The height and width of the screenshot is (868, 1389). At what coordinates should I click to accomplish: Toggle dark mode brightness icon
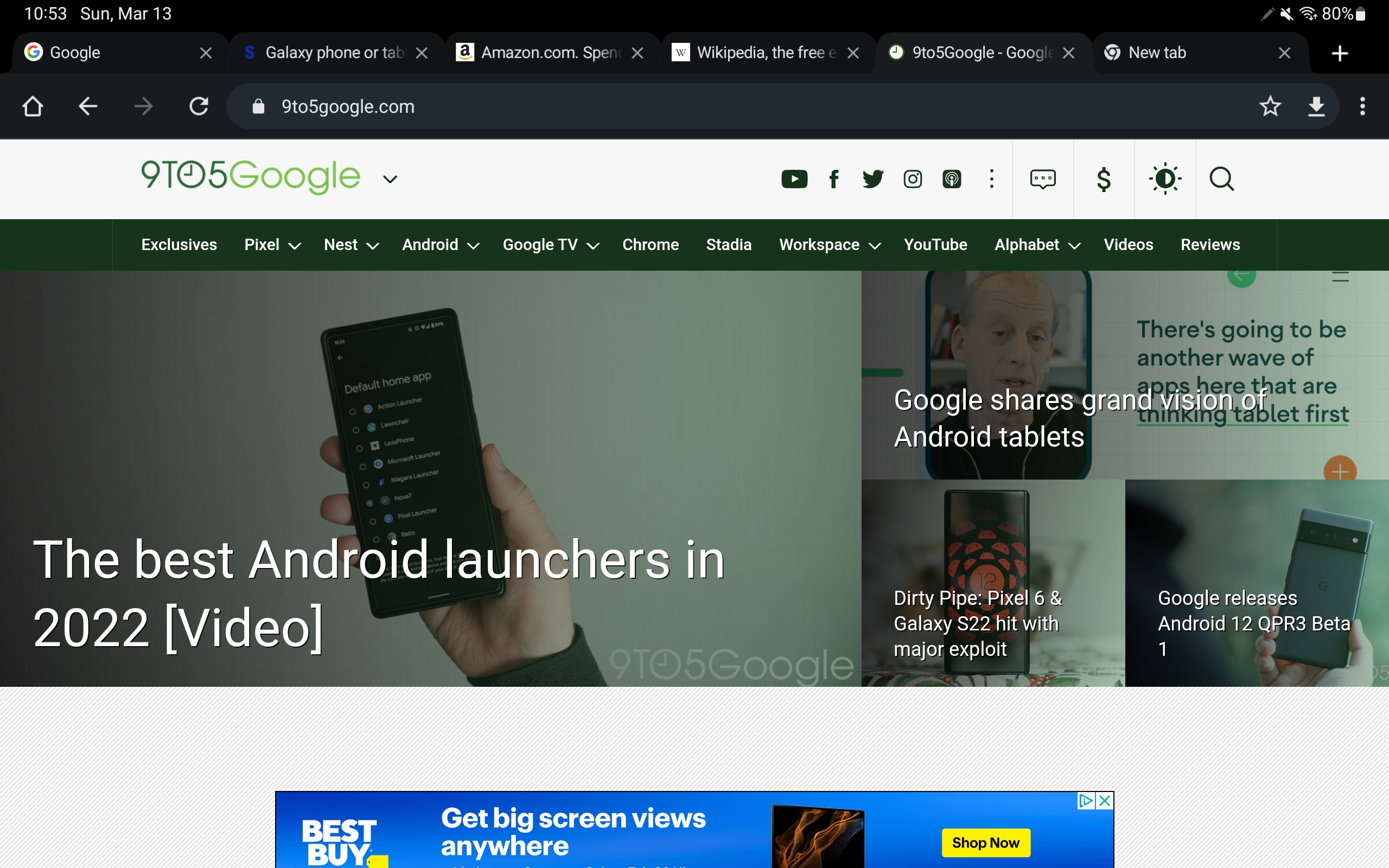[1164, 179]
